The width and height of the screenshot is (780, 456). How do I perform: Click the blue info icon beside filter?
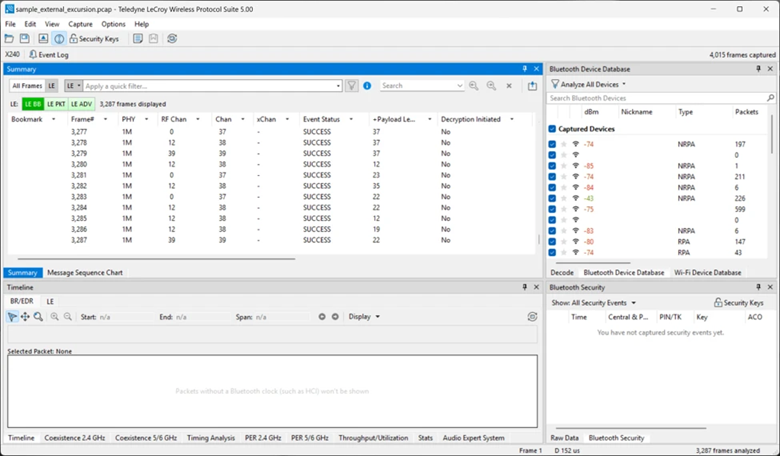[367, 86]
